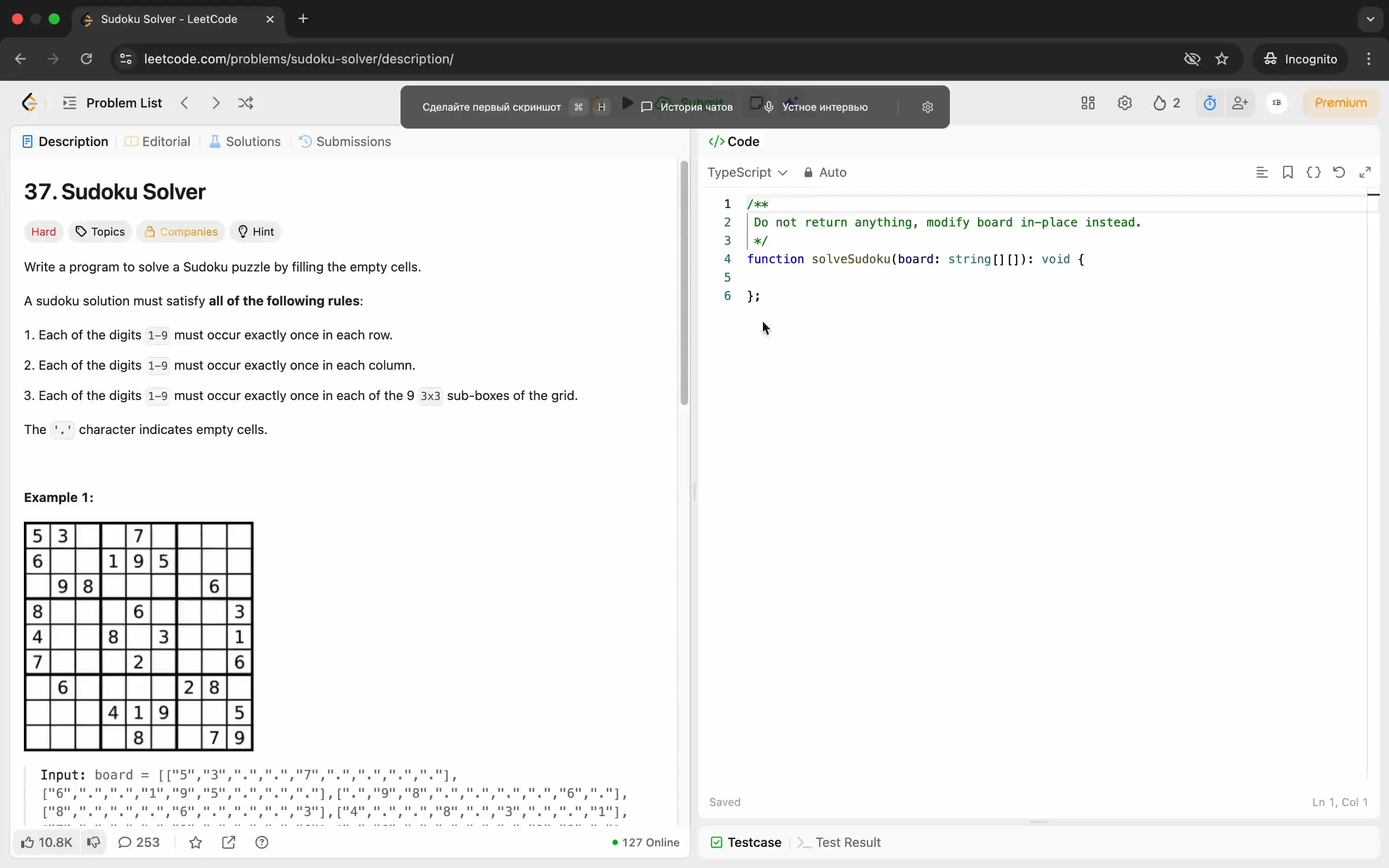Click the share problem icon

click(x=228, y=842)
